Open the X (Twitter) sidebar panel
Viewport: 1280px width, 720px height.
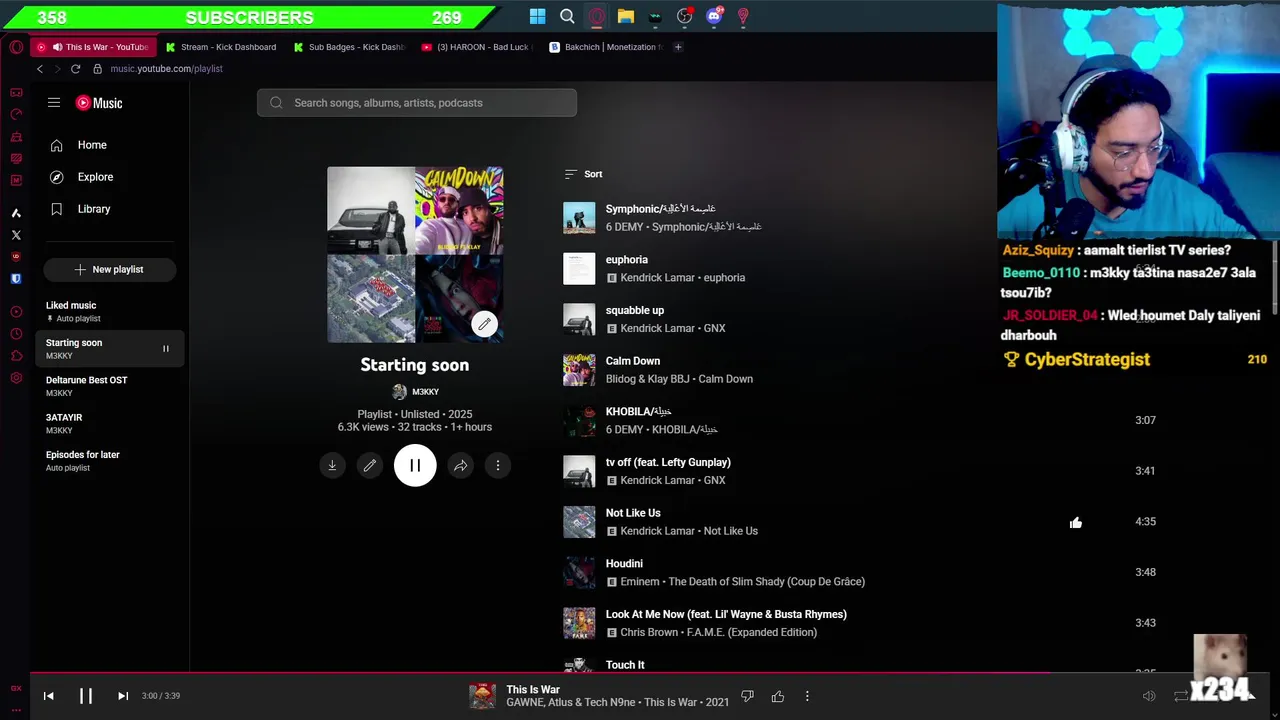pyautogui.click(x=16, y=235)
